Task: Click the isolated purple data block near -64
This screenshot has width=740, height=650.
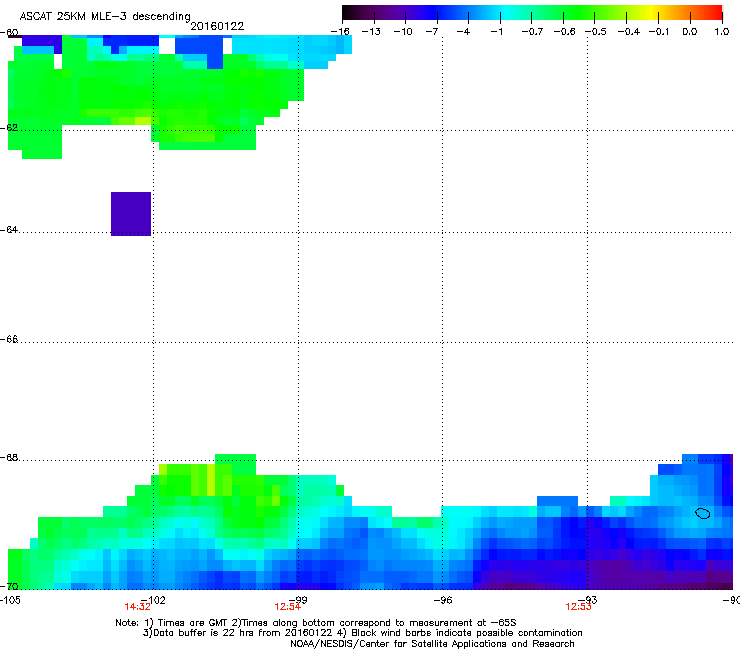Action: (131, 214)
